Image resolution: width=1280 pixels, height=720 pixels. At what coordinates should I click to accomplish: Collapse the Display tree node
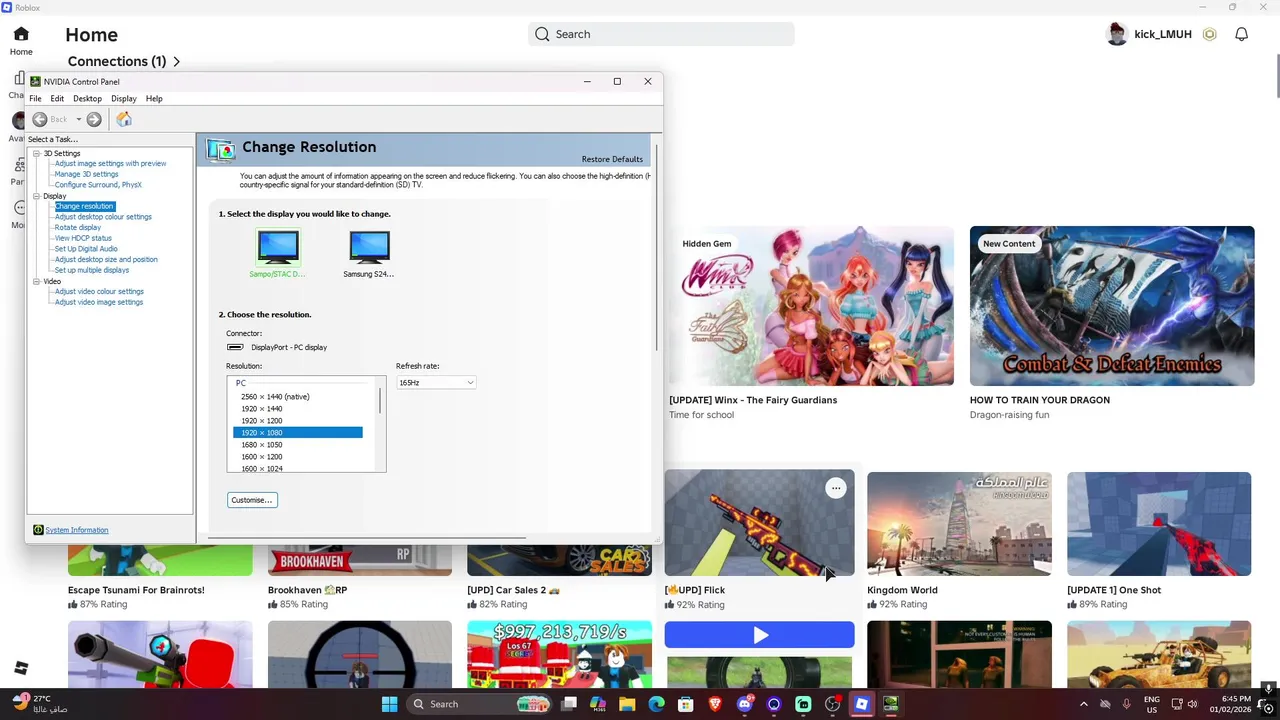[36, 196]
